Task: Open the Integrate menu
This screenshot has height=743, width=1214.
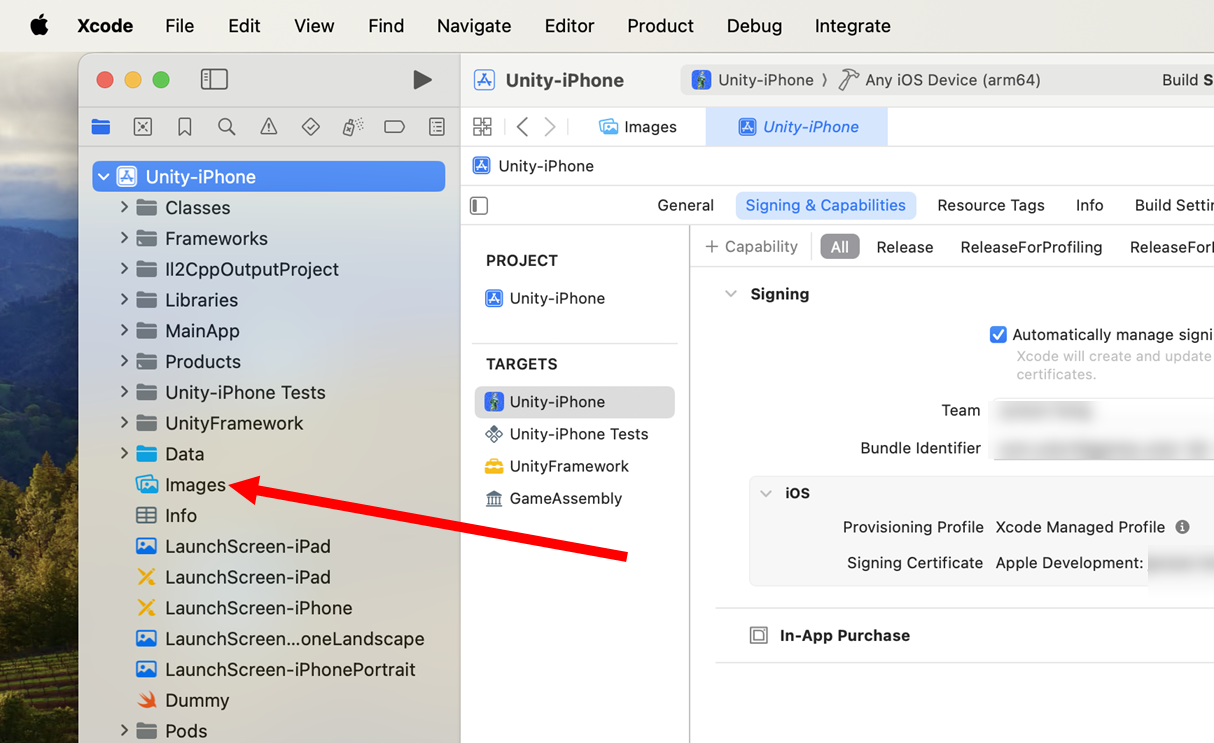Action: pyautogui.click(x=853, y=26)
